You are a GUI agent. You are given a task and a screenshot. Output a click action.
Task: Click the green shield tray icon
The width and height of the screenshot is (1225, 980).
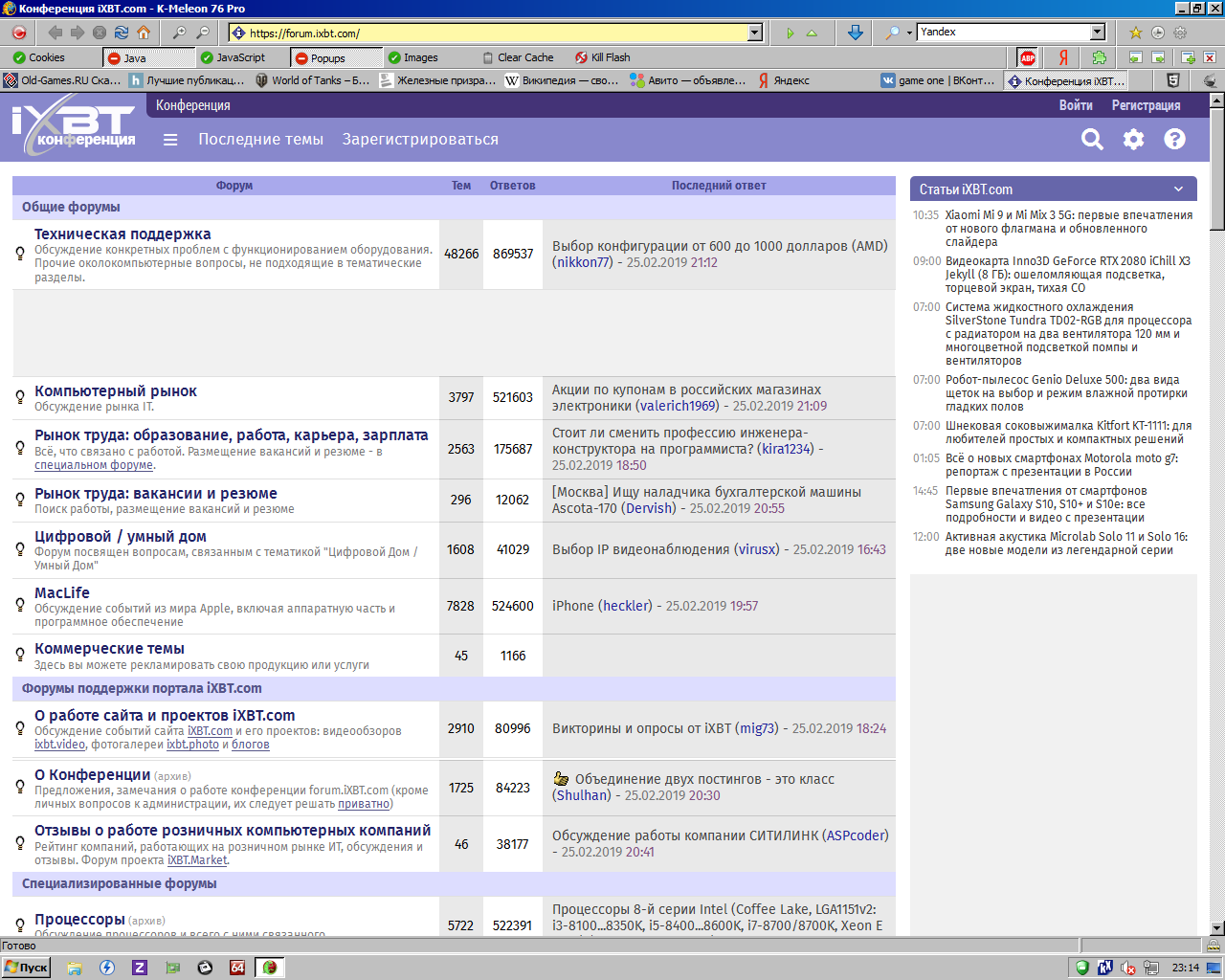point(1082,968)
